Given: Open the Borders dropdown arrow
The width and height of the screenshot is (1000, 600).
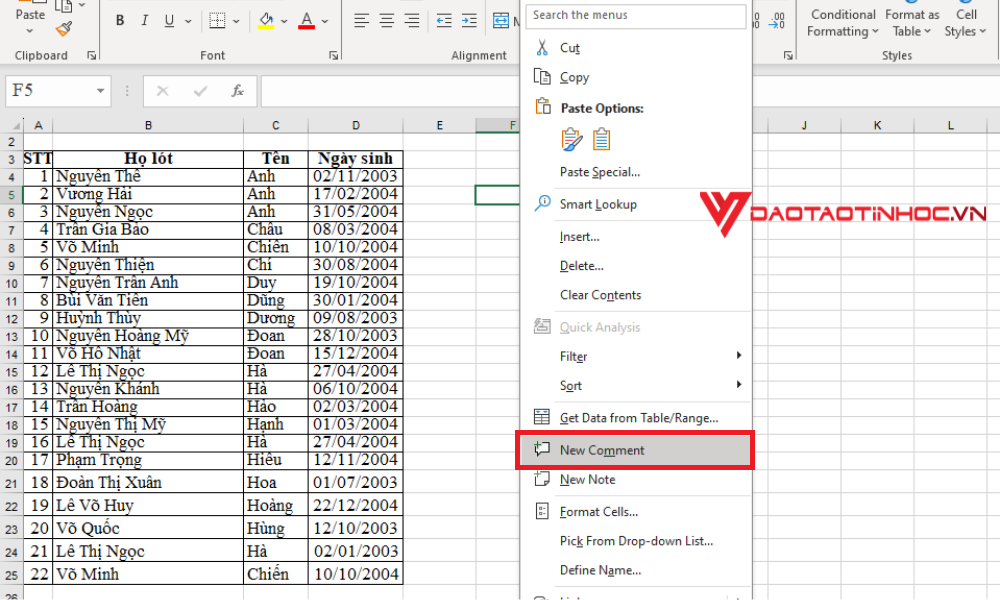Looking at the screenshot, I should tap(234, 20).
